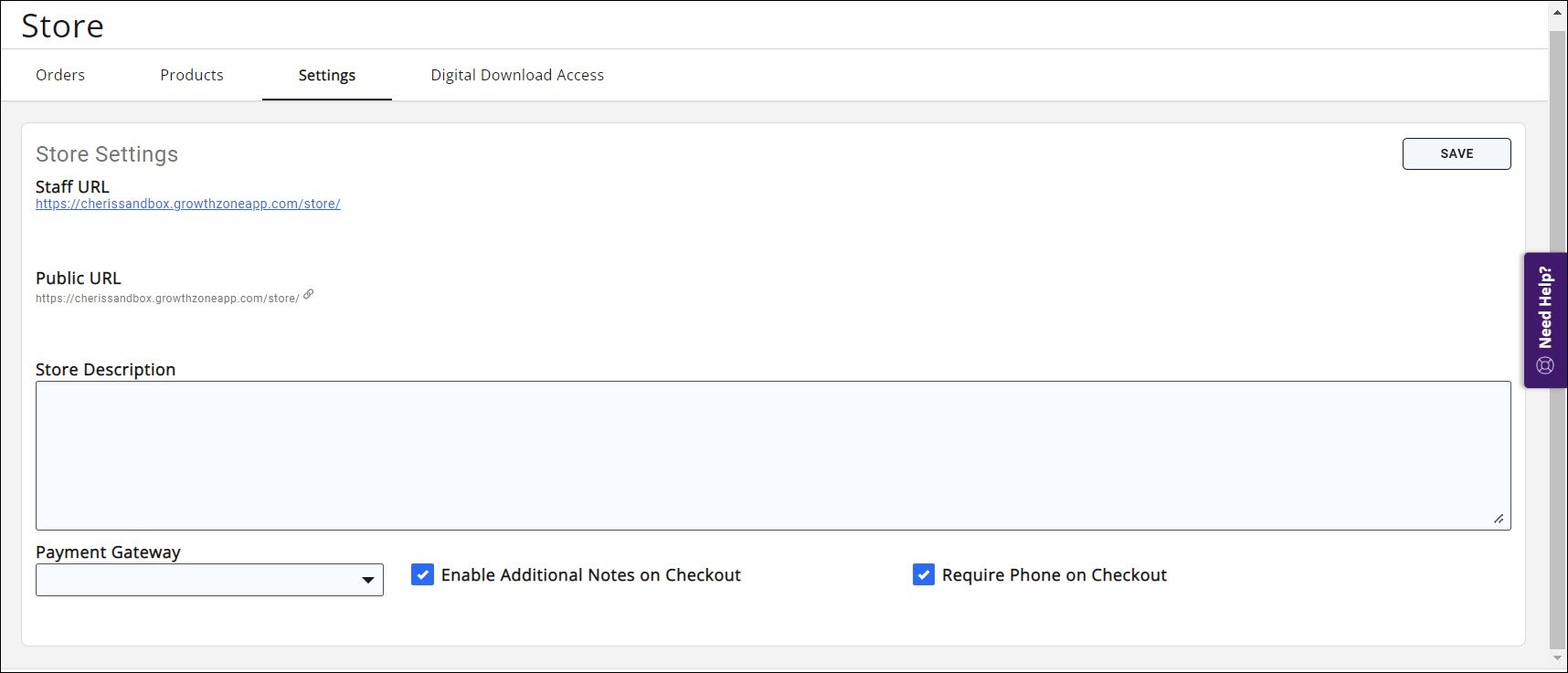Open the Staff URL store link
The width and height of the screenshot is (1568, 673).
[188, 204]
